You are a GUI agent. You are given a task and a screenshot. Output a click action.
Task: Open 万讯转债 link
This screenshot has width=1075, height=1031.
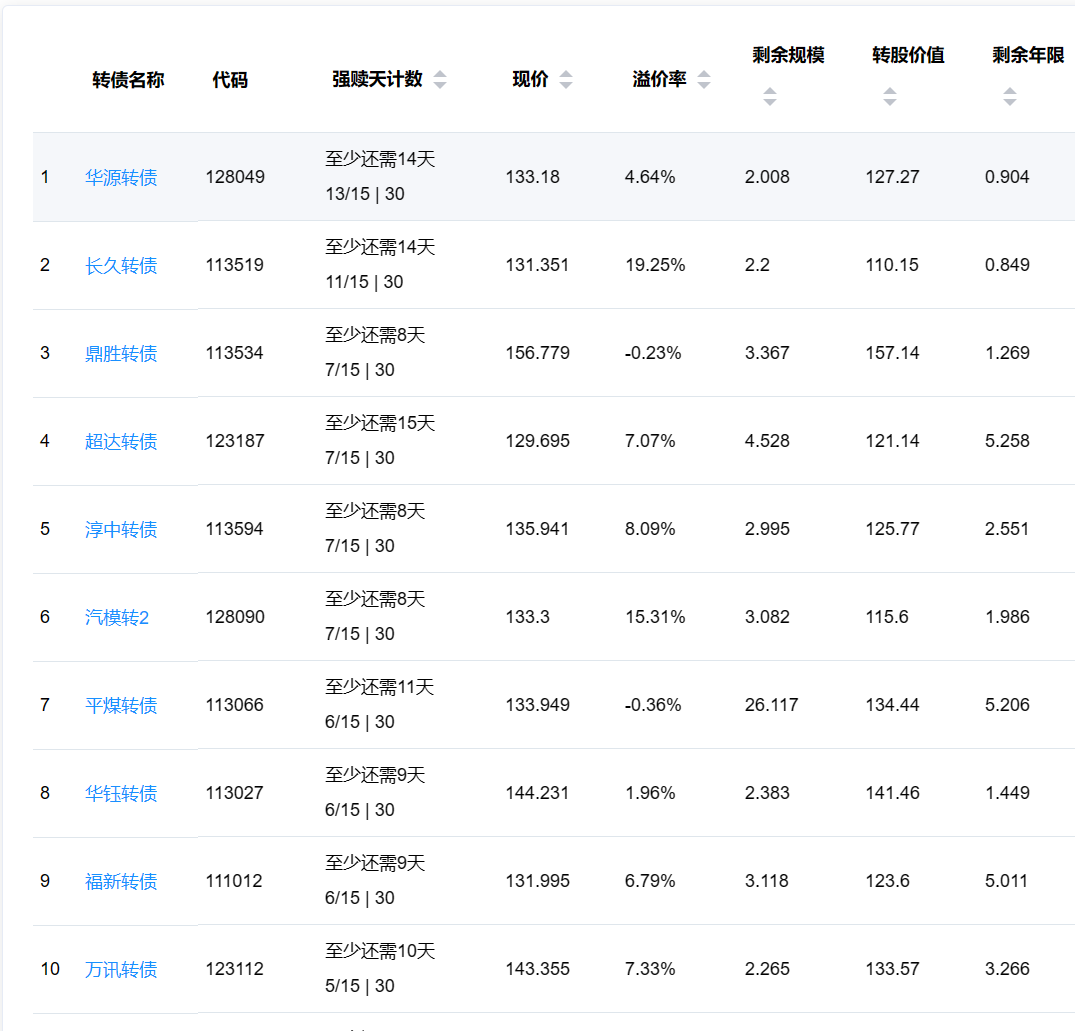click(x=121, y=970)
